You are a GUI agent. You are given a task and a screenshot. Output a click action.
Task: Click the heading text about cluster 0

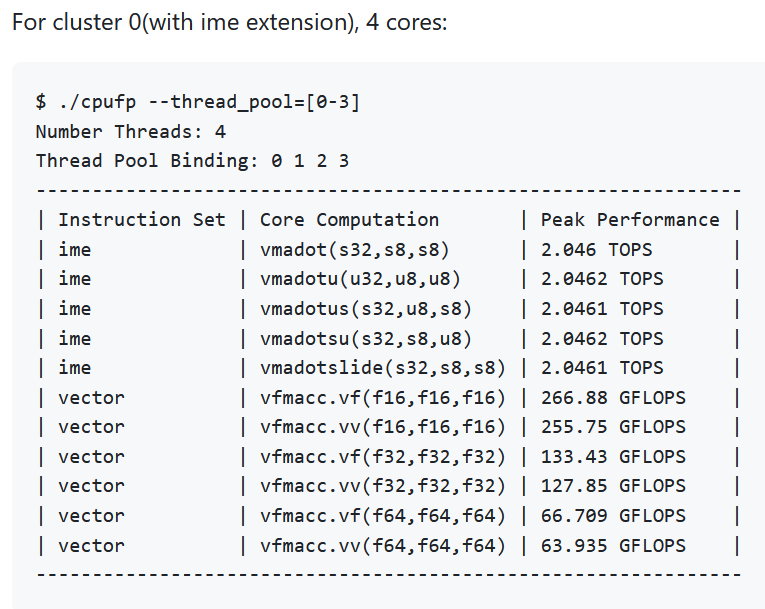(229, 22)
